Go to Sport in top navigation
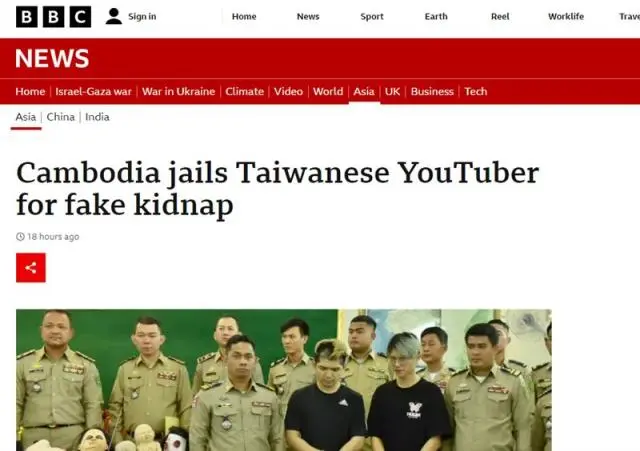640x451 pixels. [x=372, y=17]
